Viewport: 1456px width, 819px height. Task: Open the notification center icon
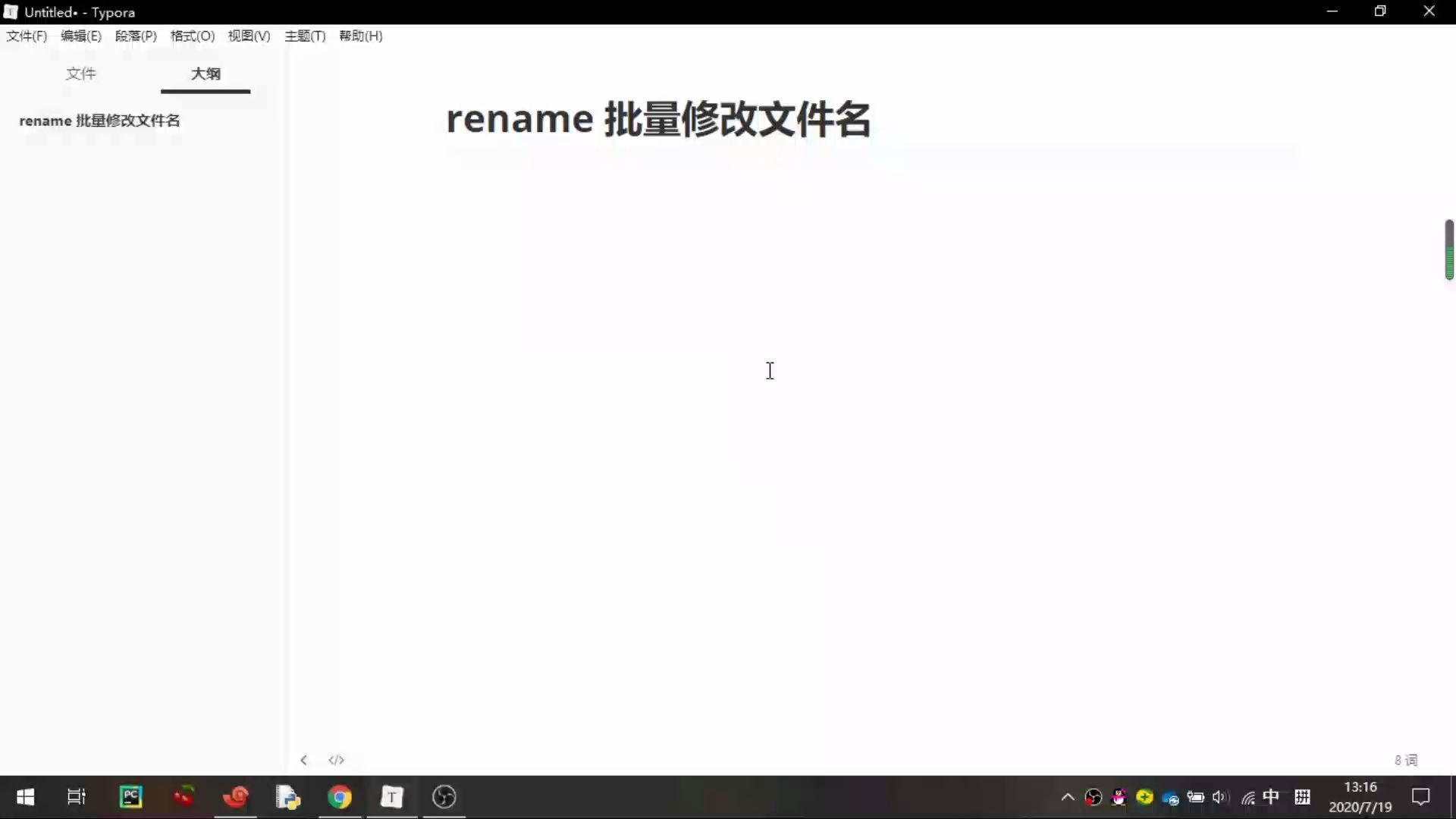(1420, 797)
